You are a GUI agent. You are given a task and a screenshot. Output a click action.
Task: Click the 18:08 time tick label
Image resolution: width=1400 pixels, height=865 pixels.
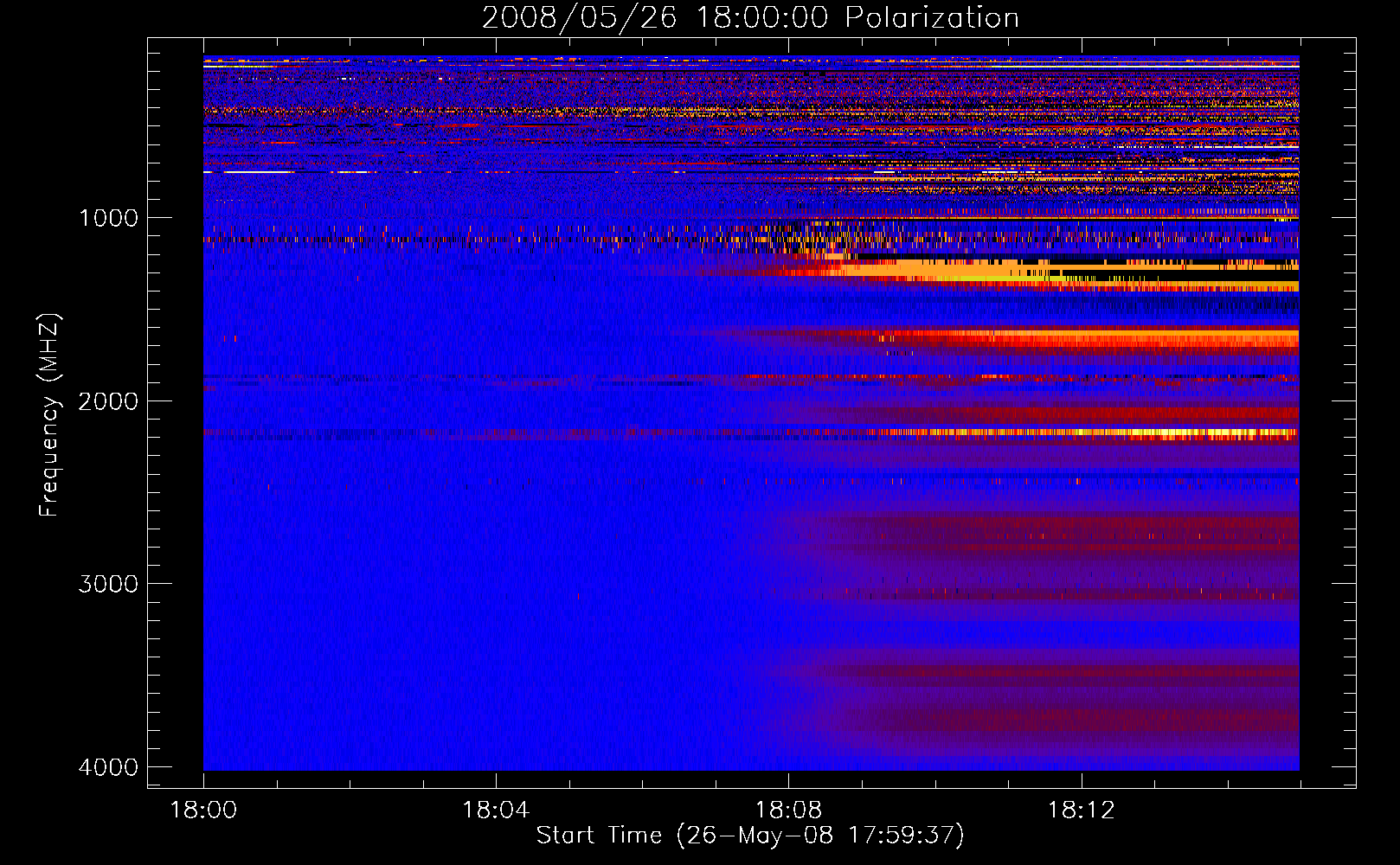[x=788, y=811]
